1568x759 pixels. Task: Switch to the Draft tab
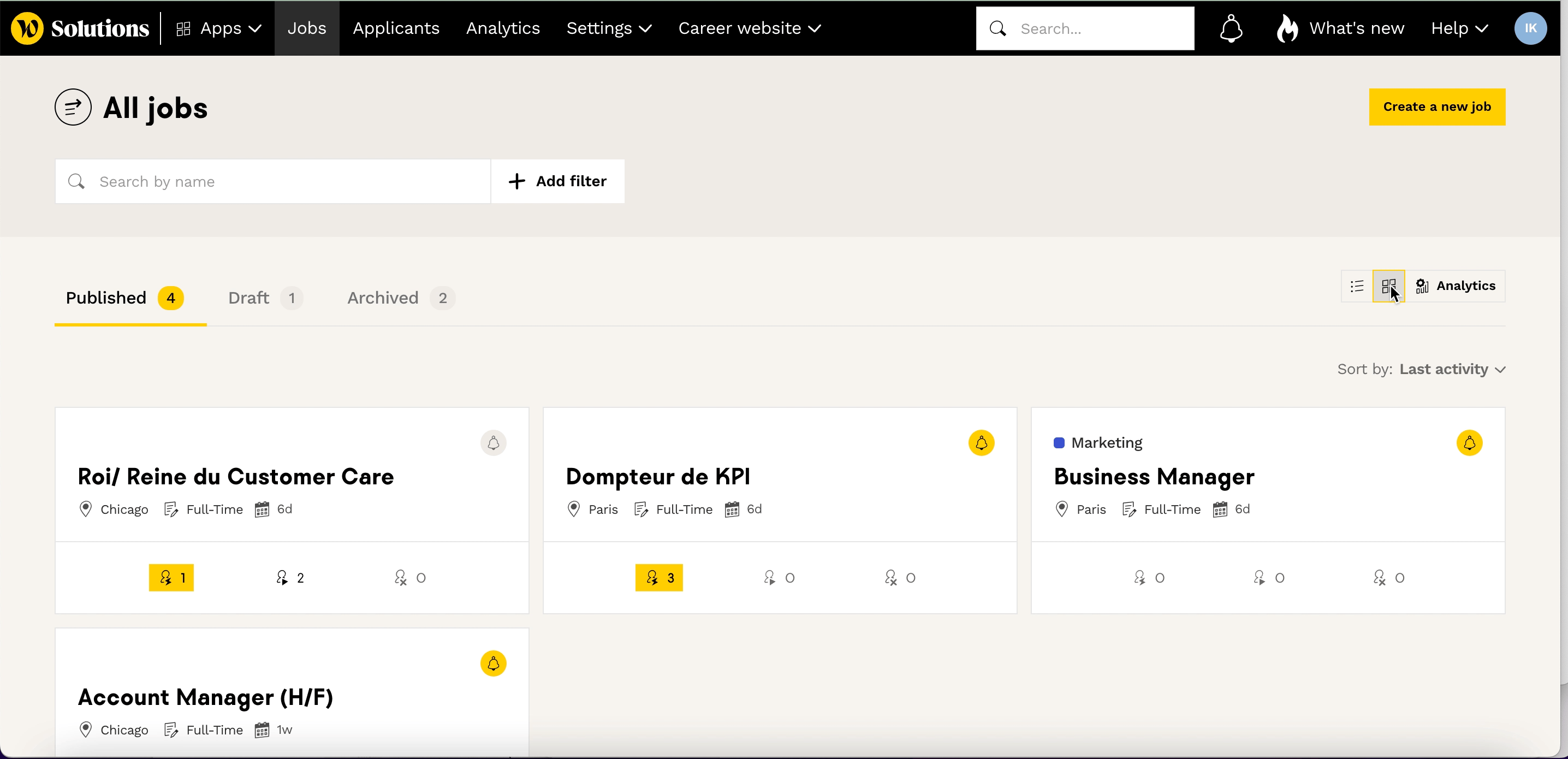coord(263,297)
